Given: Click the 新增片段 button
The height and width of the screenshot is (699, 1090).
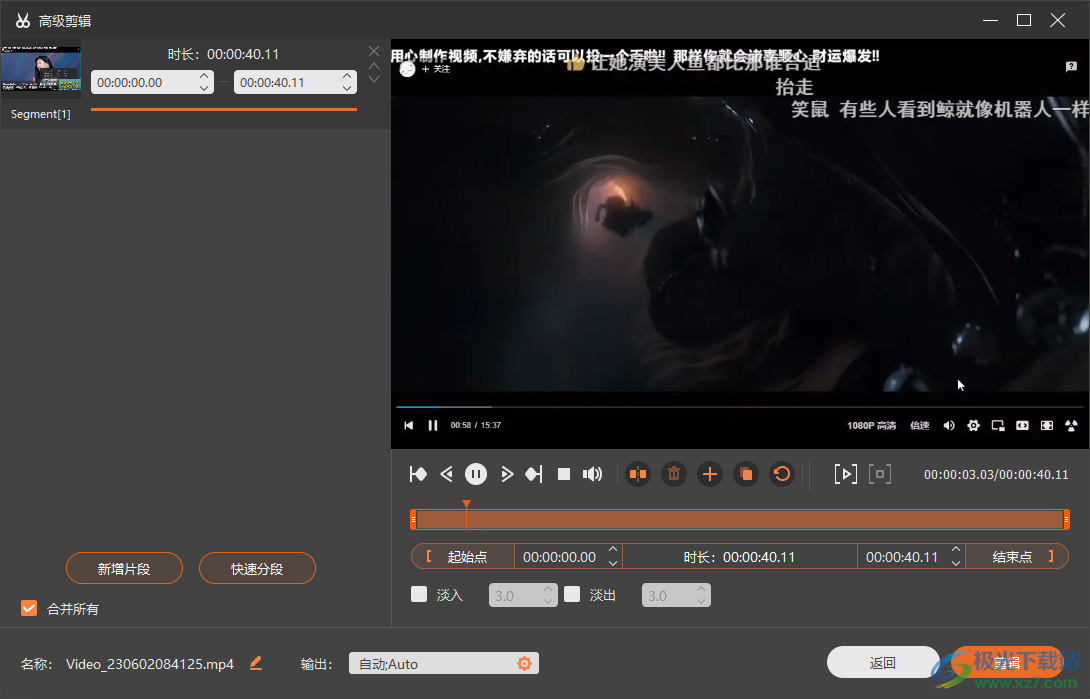Looking at the screenshot, I should pos(124,568).
